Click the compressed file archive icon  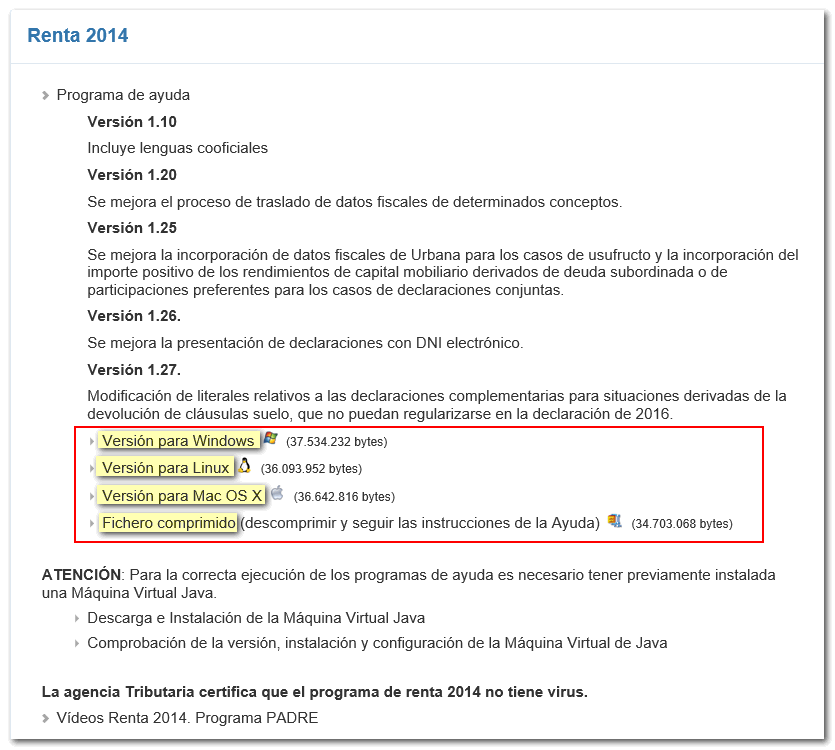tap(614, 521)
